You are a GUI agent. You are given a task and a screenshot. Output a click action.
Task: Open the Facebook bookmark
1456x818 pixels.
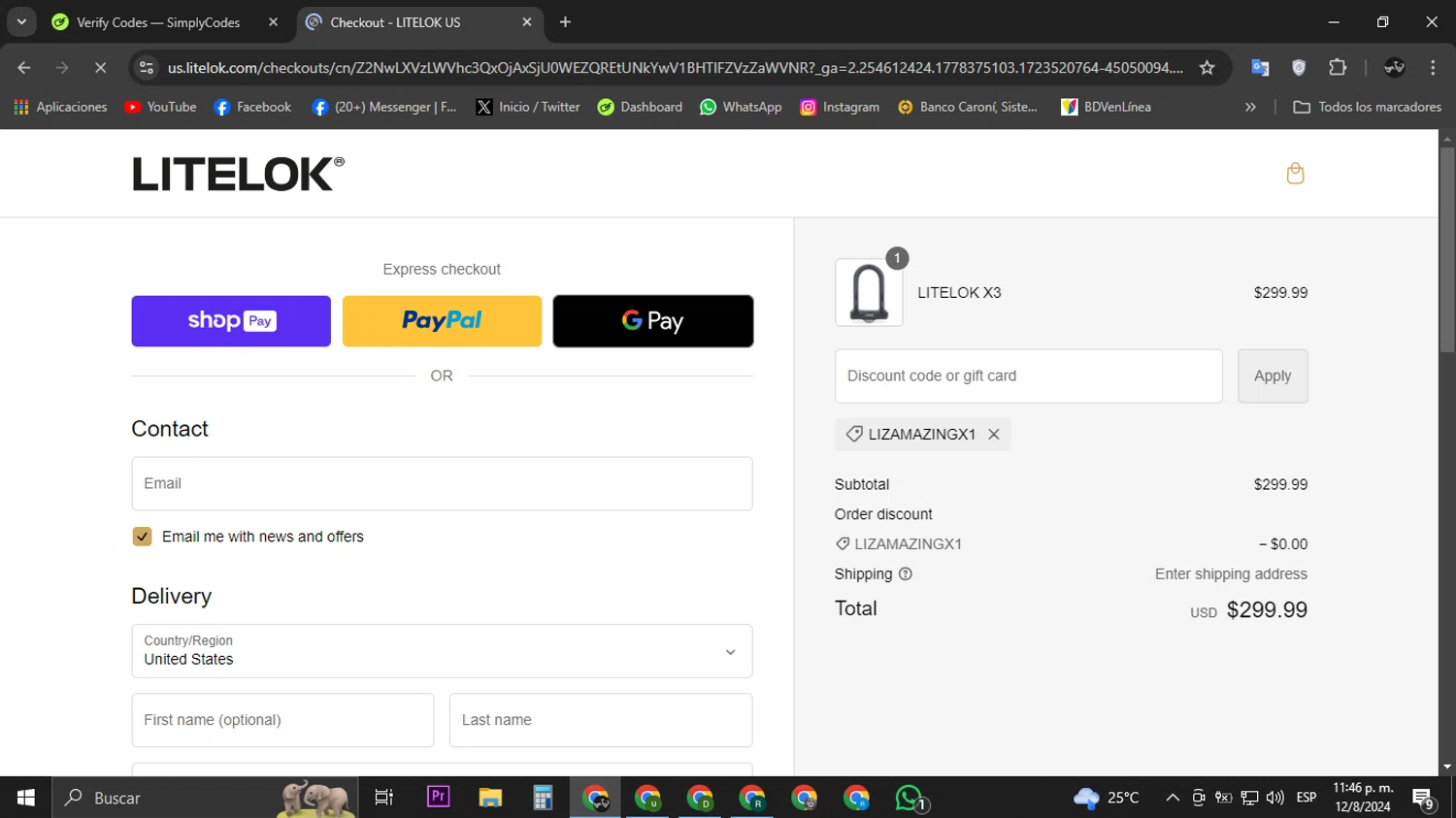[x=252, y=107]
